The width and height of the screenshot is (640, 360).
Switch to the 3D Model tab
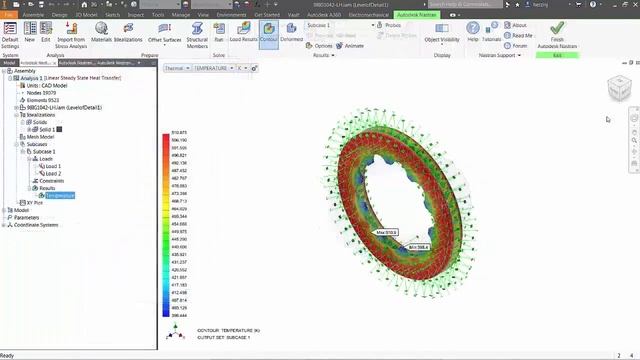[x=87, y=15]
